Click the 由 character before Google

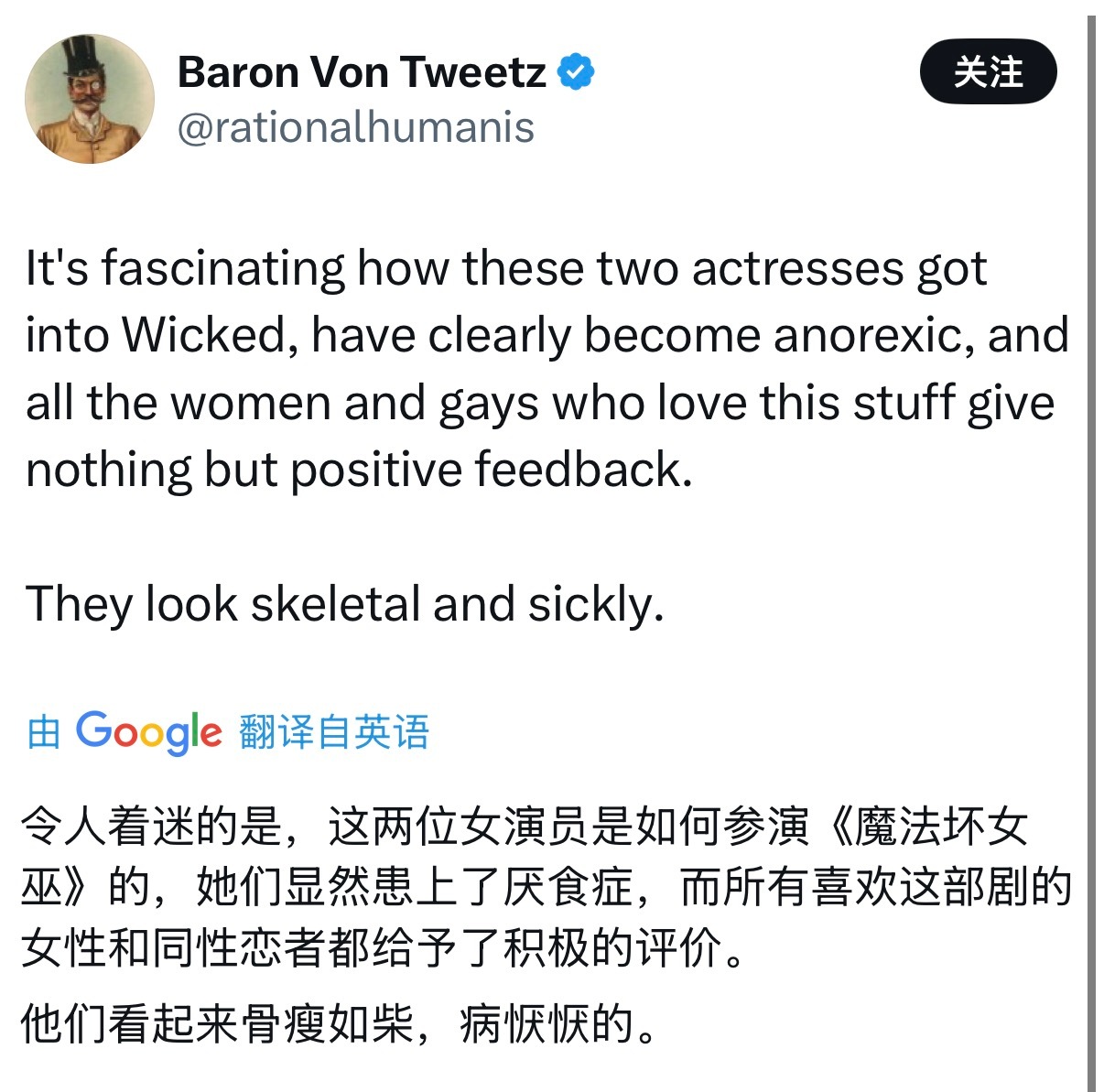(44, 732)
